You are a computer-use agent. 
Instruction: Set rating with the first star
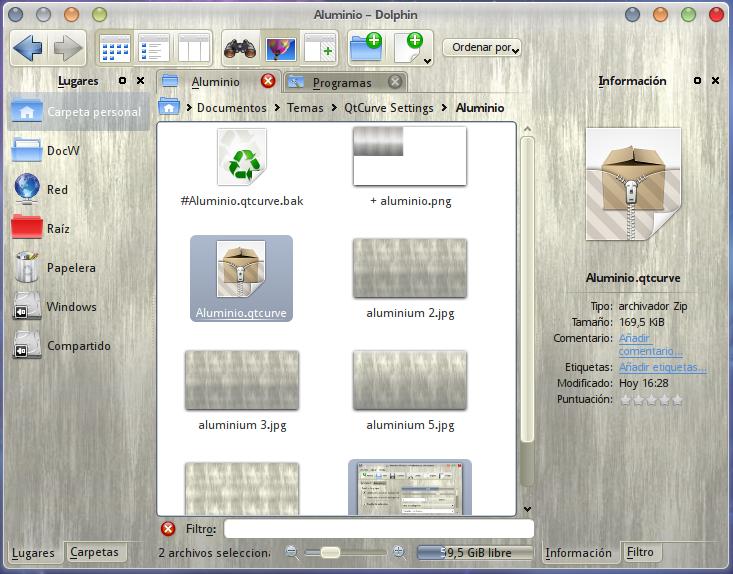(x=625, y=400)
